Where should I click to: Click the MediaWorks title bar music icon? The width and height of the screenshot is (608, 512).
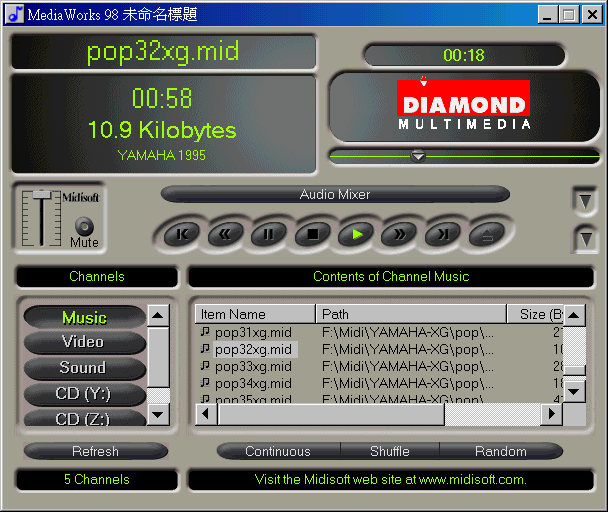pyautogui.click(x=16, y=15)
